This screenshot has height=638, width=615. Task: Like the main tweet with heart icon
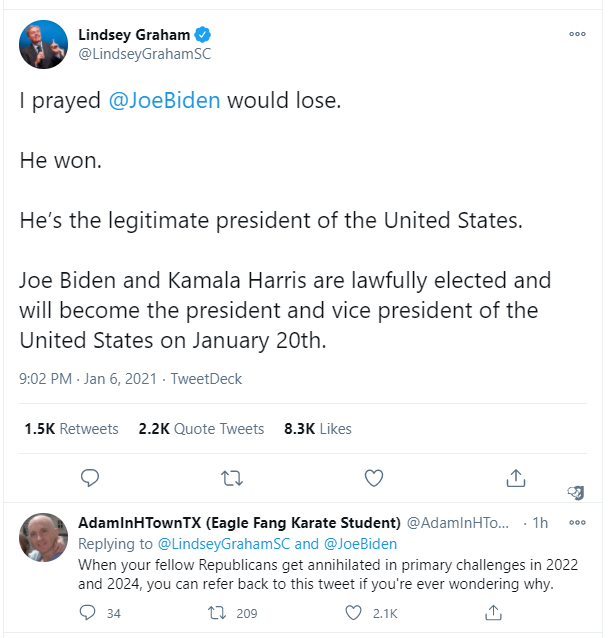(x=374, y=478)
